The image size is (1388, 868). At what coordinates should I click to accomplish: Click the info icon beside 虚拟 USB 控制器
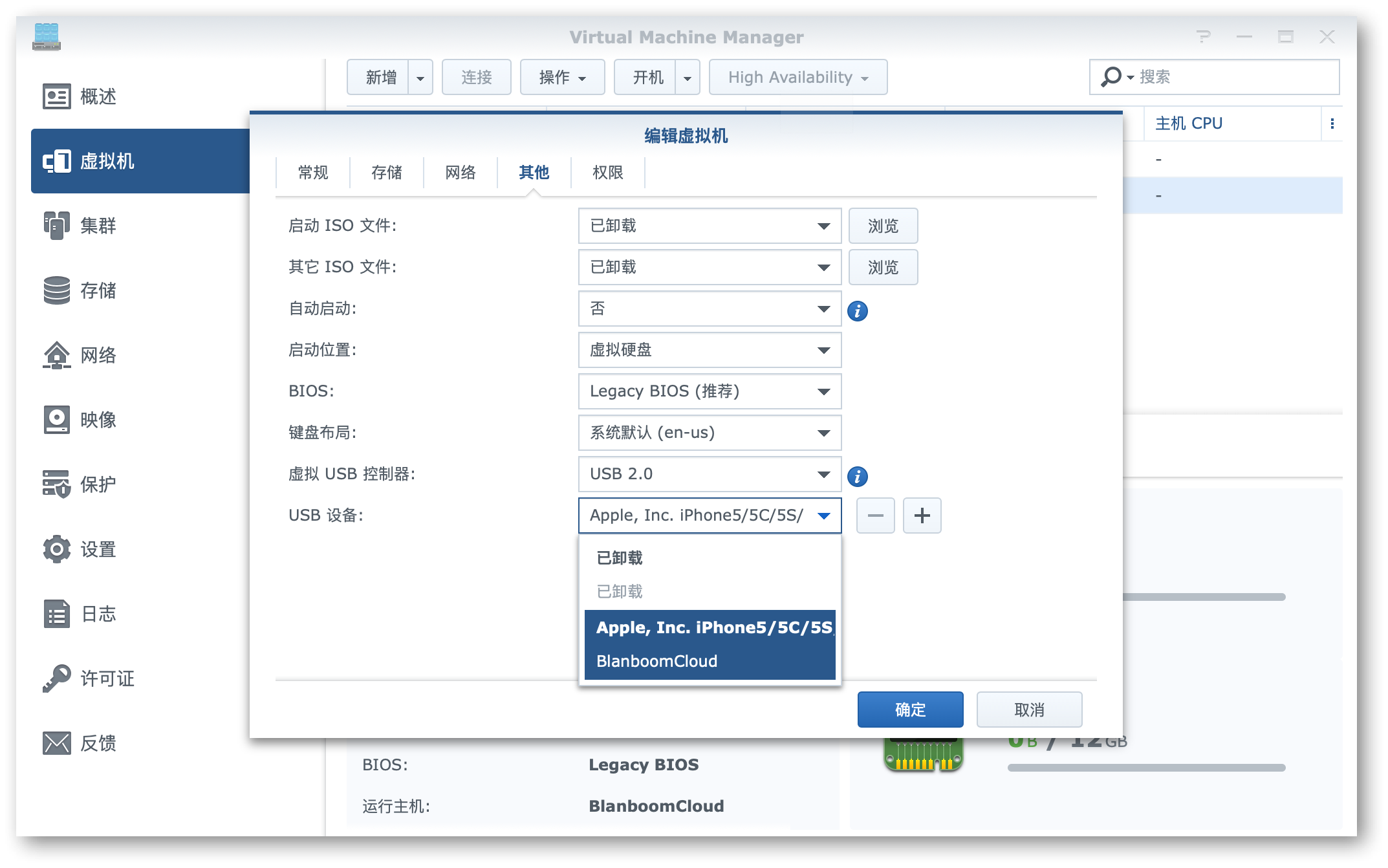coord(858,476)
